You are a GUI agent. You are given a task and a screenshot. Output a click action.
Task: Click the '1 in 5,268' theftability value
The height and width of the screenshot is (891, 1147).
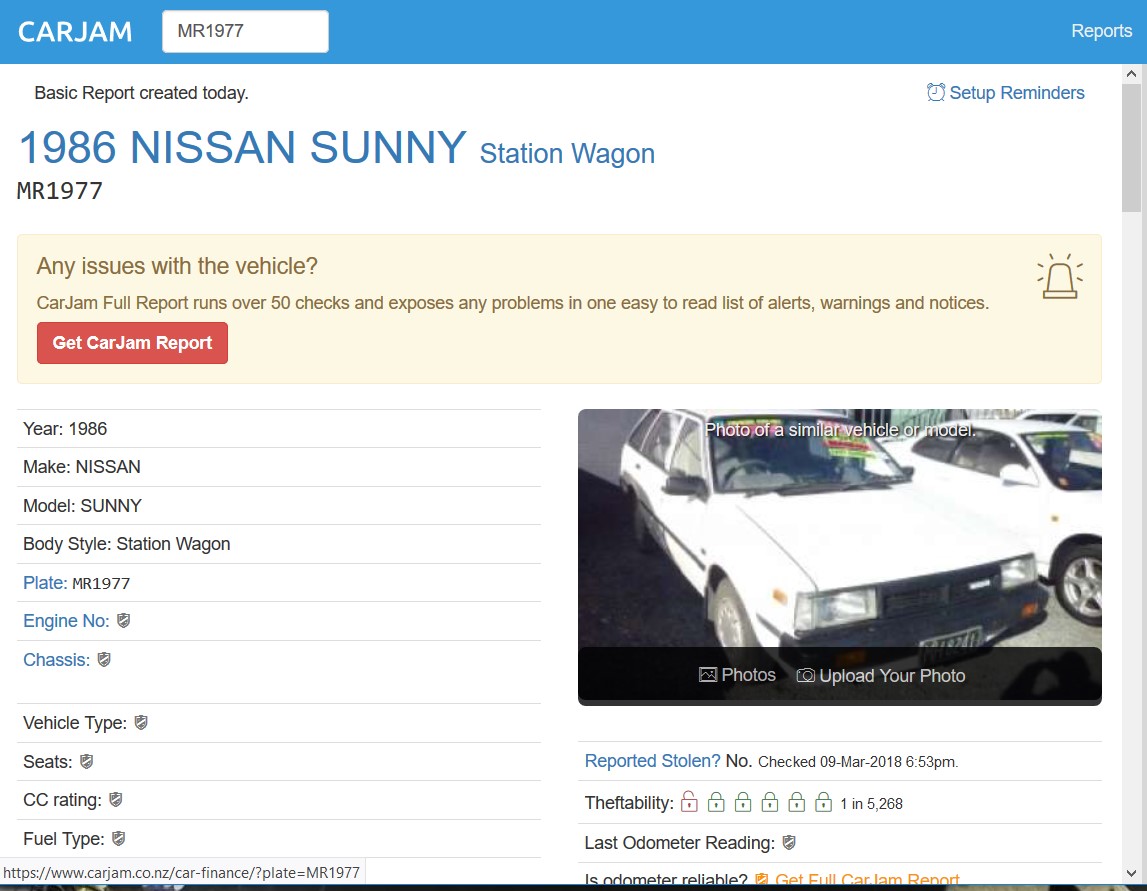tap(871, 804)
